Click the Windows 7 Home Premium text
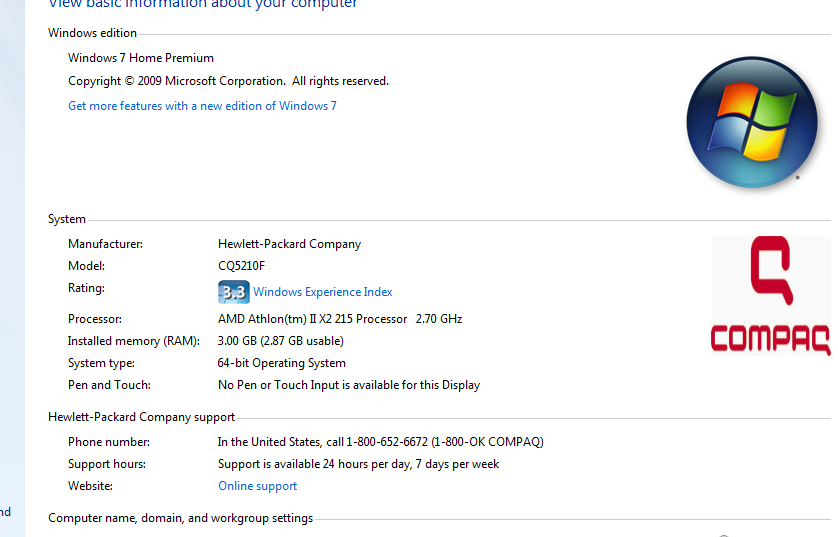838x537 pixels. coord(141,58)
